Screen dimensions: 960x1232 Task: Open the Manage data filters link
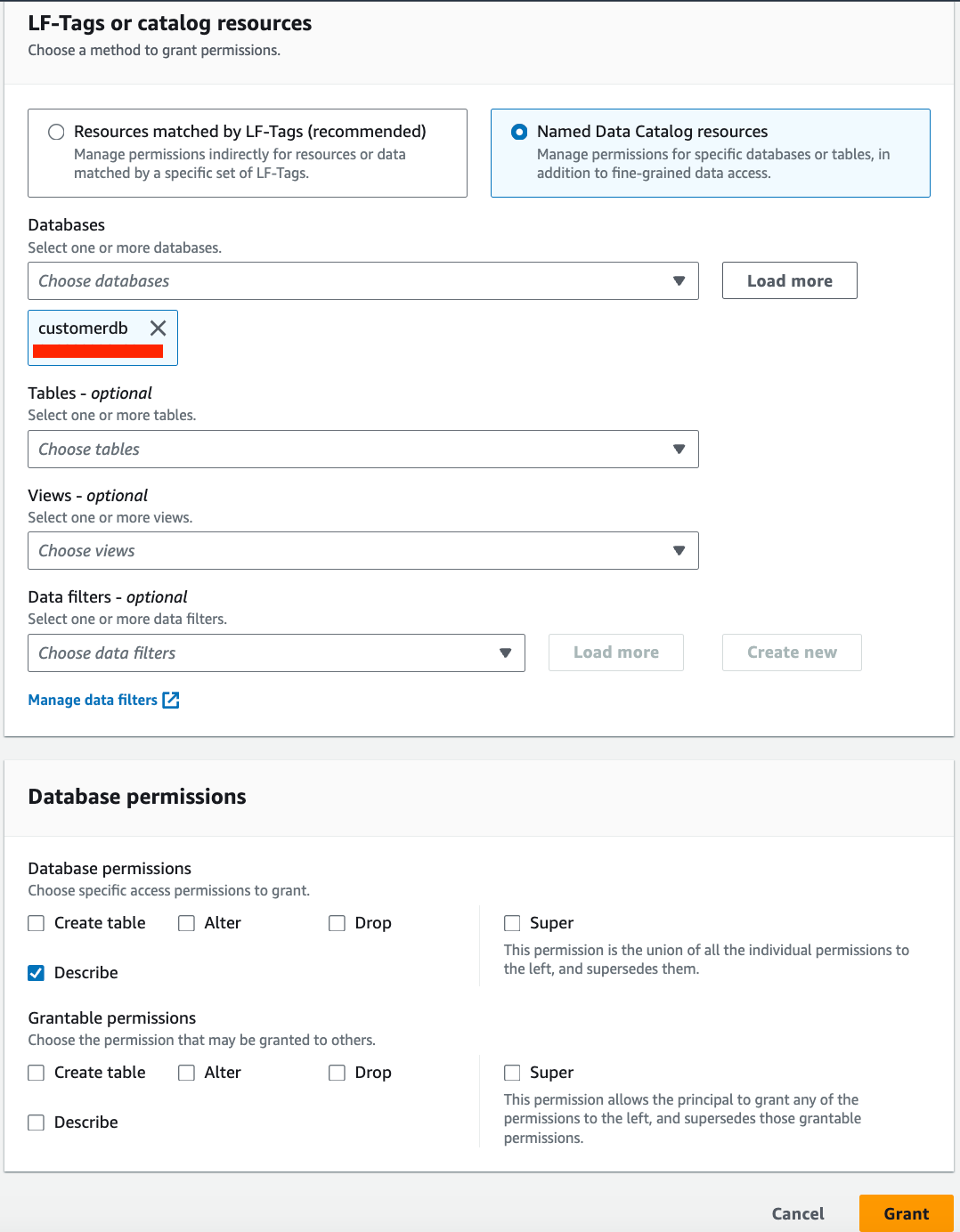[93, 701]
